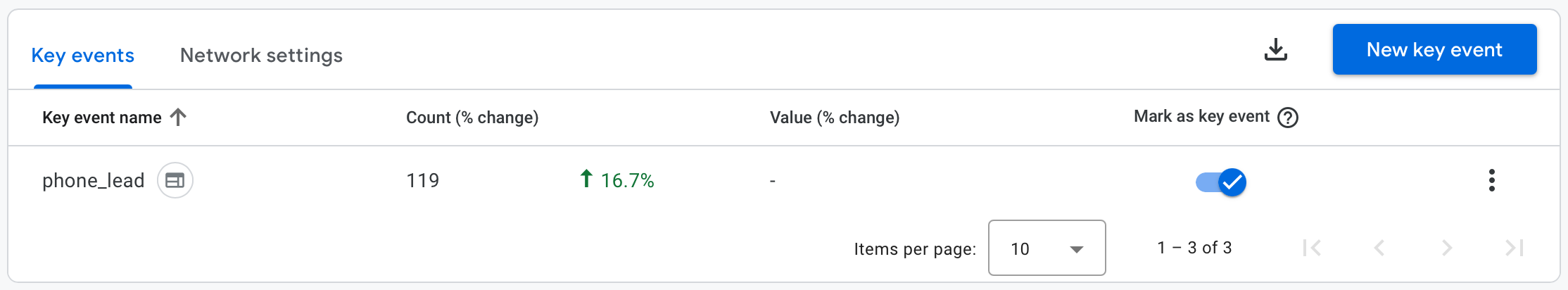Download the key events table
Image resolution: width=1568 pixels, height=290 pixels.
point(1275,49)
